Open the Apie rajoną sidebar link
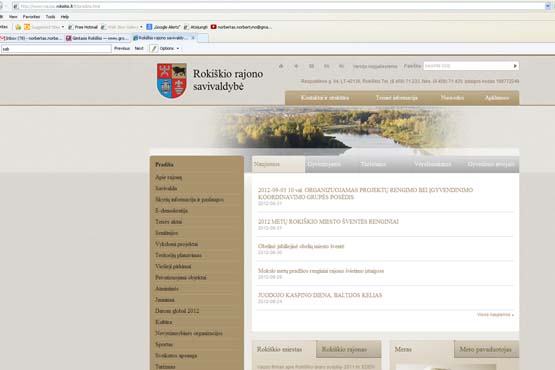555x370 pixels. click(x=168, y=177)
